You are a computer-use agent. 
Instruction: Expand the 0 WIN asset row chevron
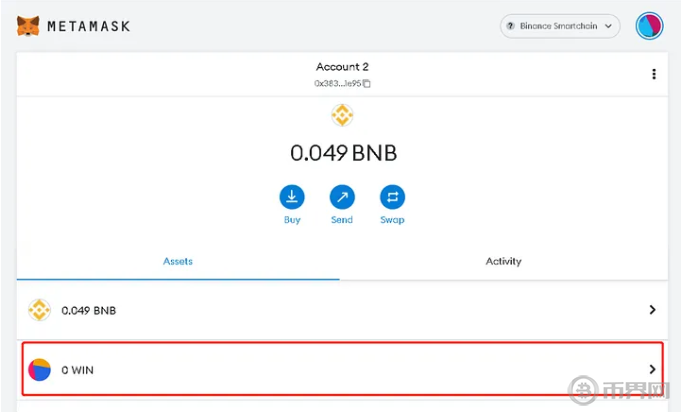652,369
